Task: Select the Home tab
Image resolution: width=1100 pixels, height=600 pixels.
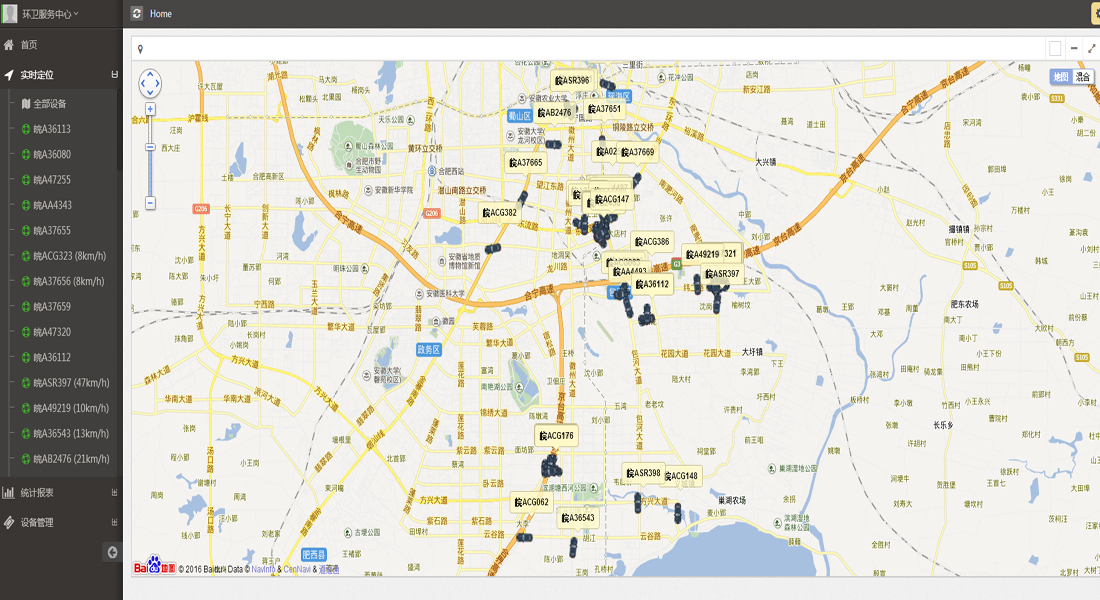Action: coord(161,13)
